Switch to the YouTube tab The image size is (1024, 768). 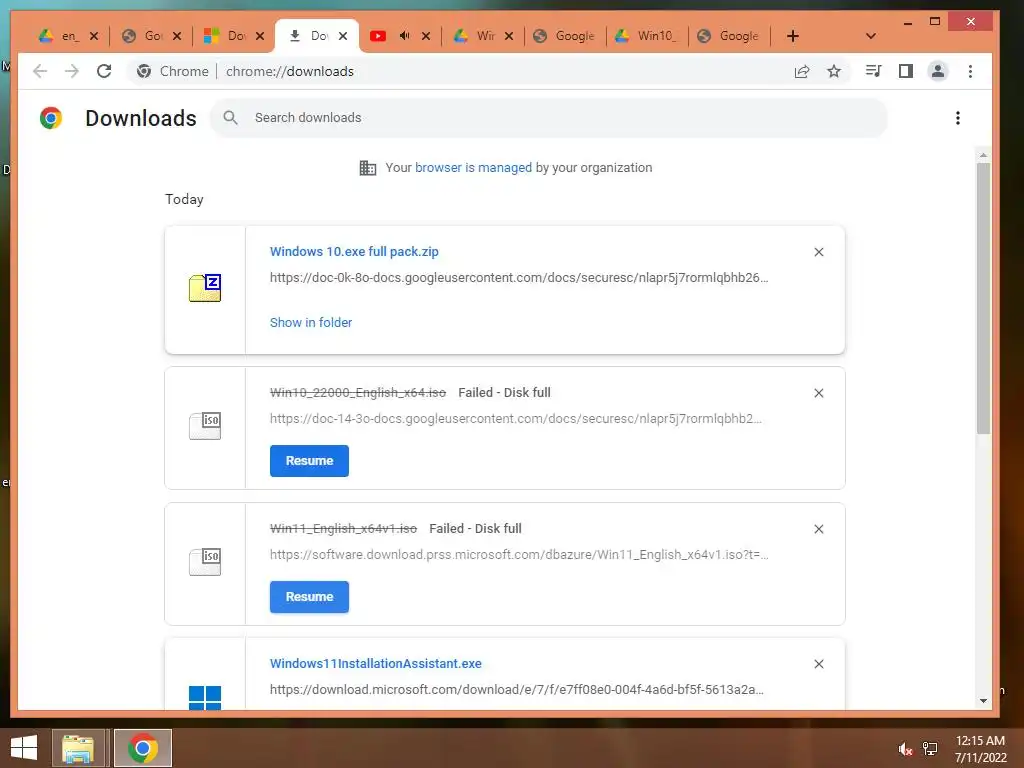click(378, 36)
